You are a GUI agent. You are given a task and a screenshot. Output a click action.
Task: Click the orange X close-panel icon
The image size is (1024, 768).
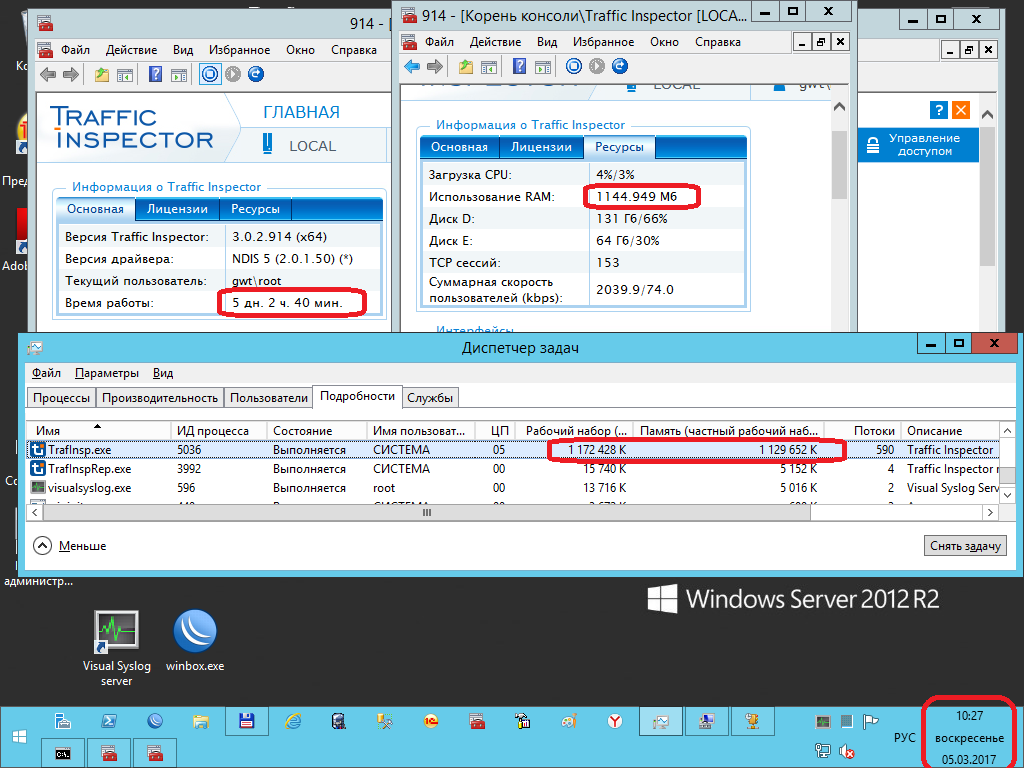[x=961, y=110]
